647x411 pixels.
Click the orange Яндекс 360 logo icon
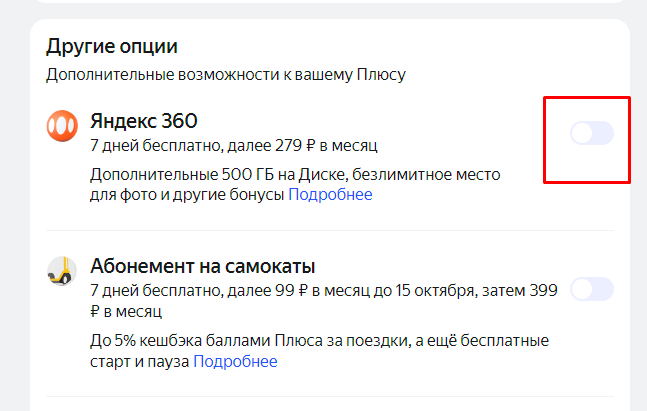click(61, 126)
